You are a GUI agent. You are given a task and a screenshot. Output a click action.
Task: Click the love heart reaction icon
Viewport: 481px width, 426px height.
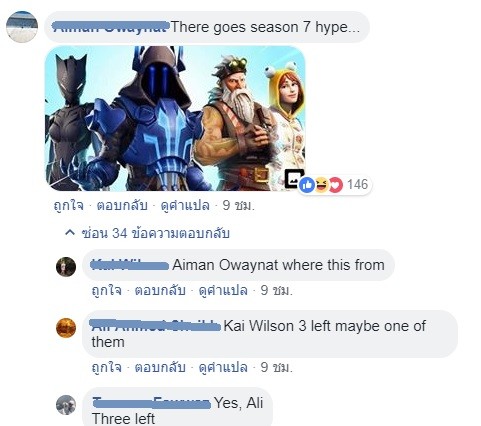336,185
